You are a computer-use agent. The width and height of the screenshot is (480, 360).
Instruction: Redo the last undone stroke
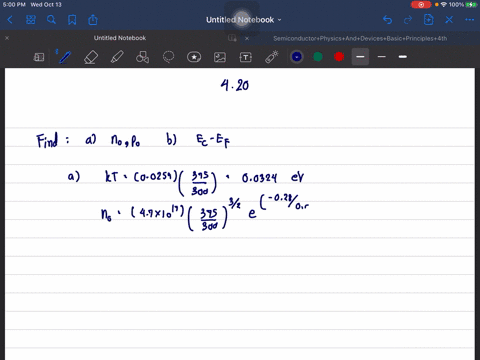point(408,20)
